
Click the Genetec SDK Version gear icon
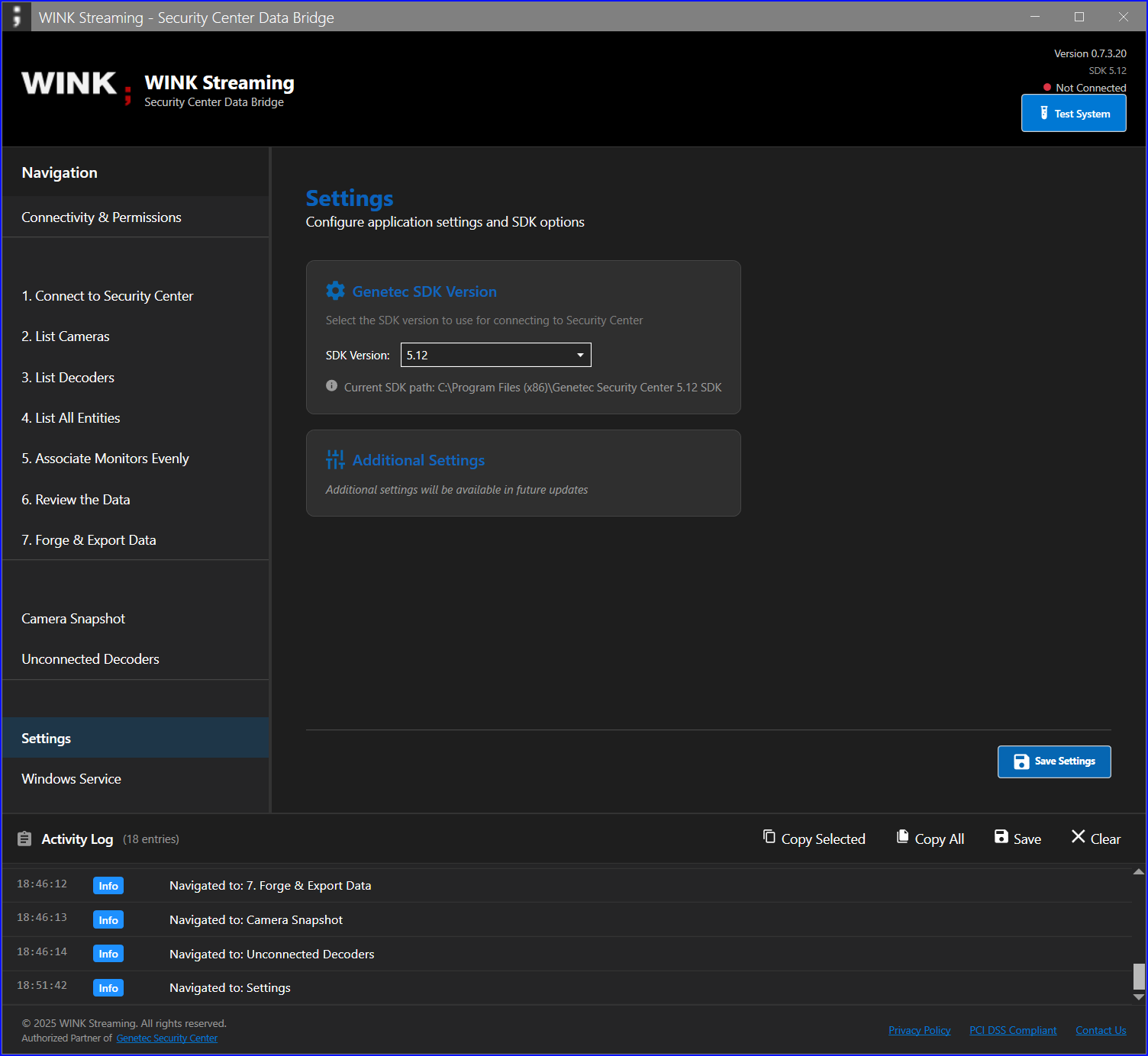point(335,291)
